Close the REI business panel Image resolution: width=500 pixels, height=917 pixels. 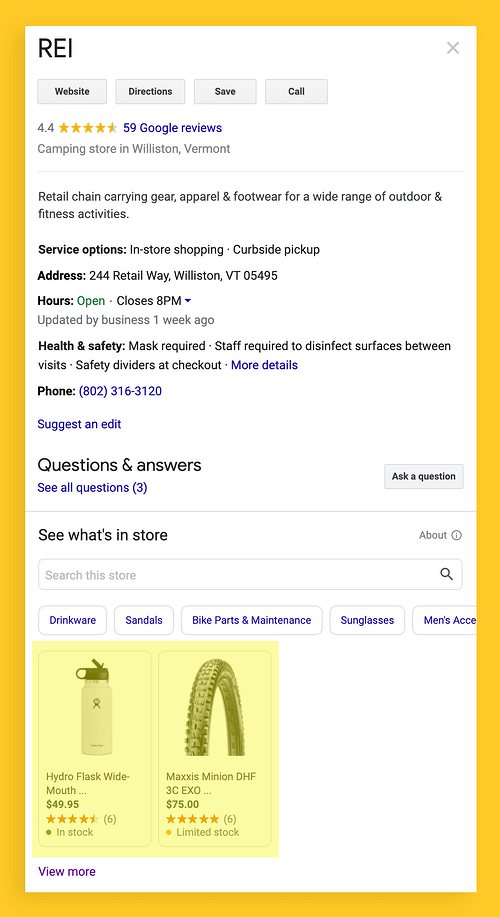(453, 48)
